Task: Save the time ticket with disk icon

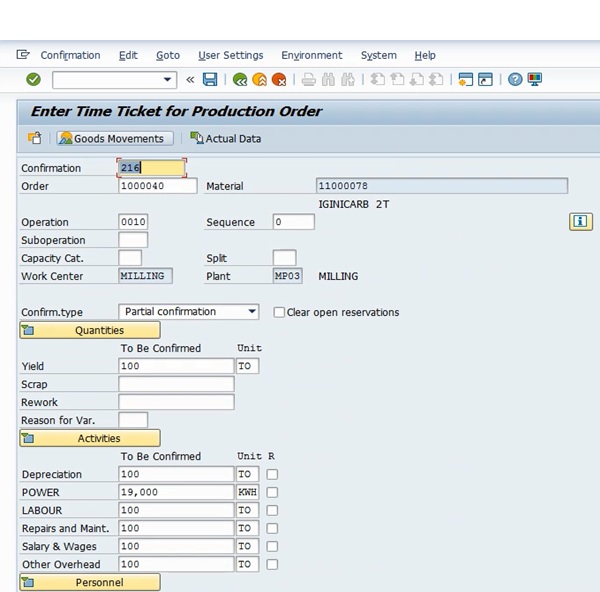Action: pos(210,80)
